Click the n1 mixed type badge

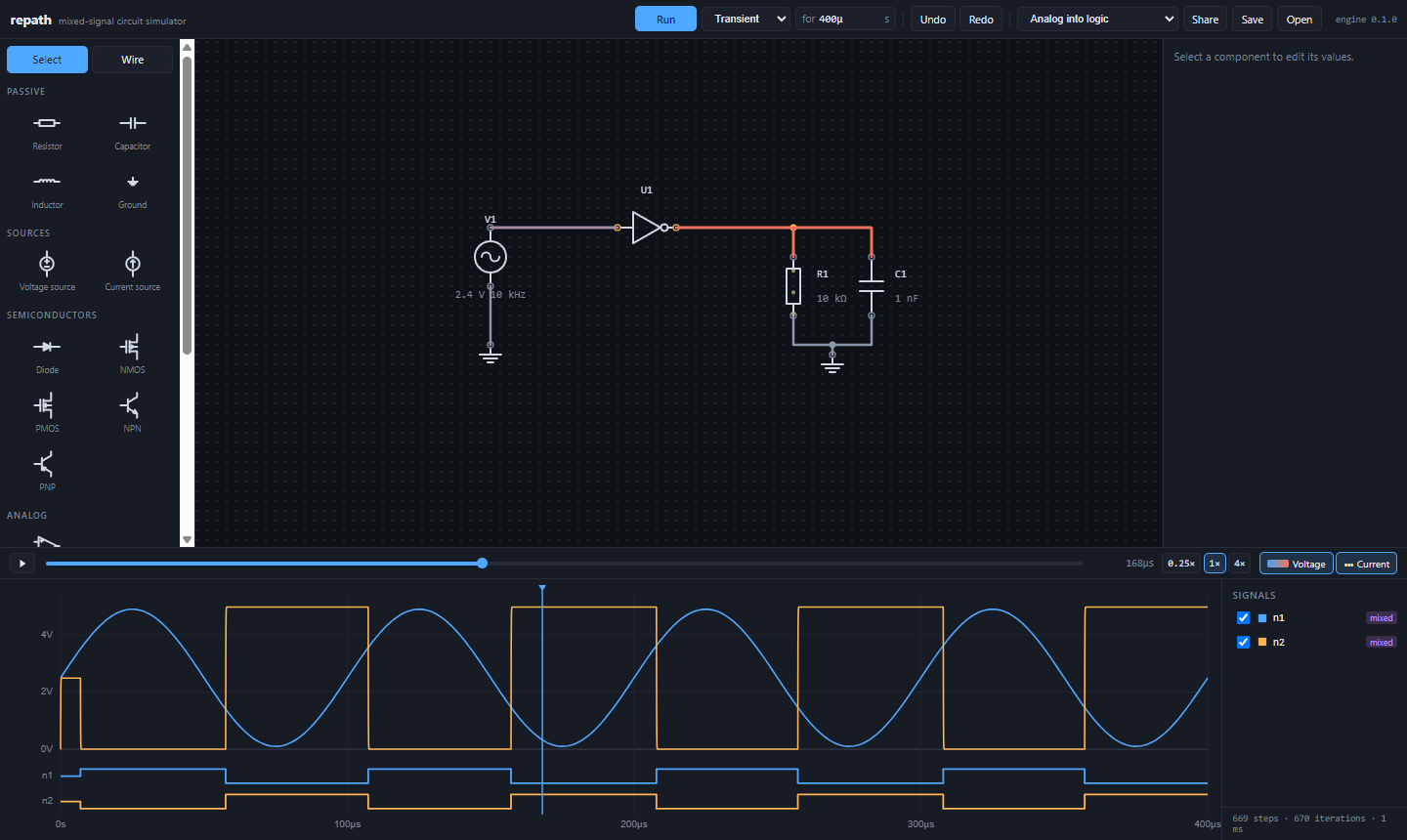pyautogui.click(x=1381, y=617)
